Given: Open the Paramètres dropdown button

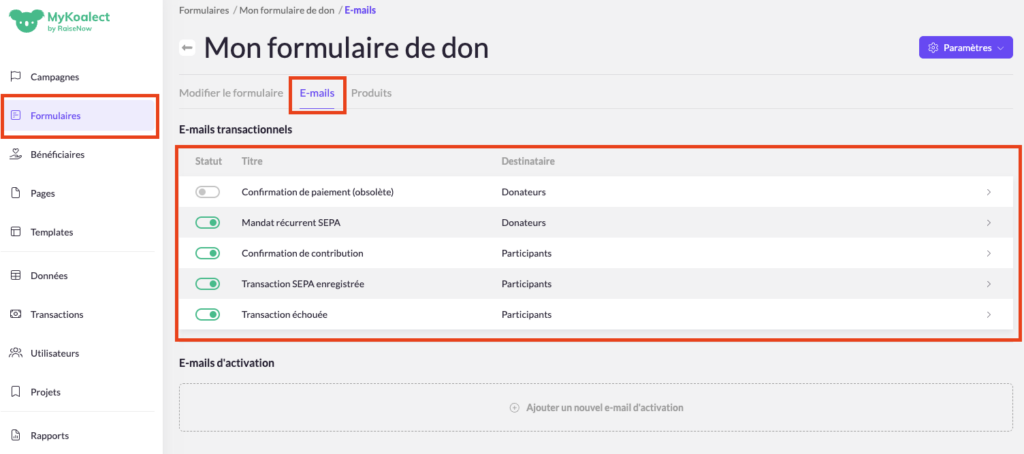Looking at the screenshot, I should [x=965, y=48].
